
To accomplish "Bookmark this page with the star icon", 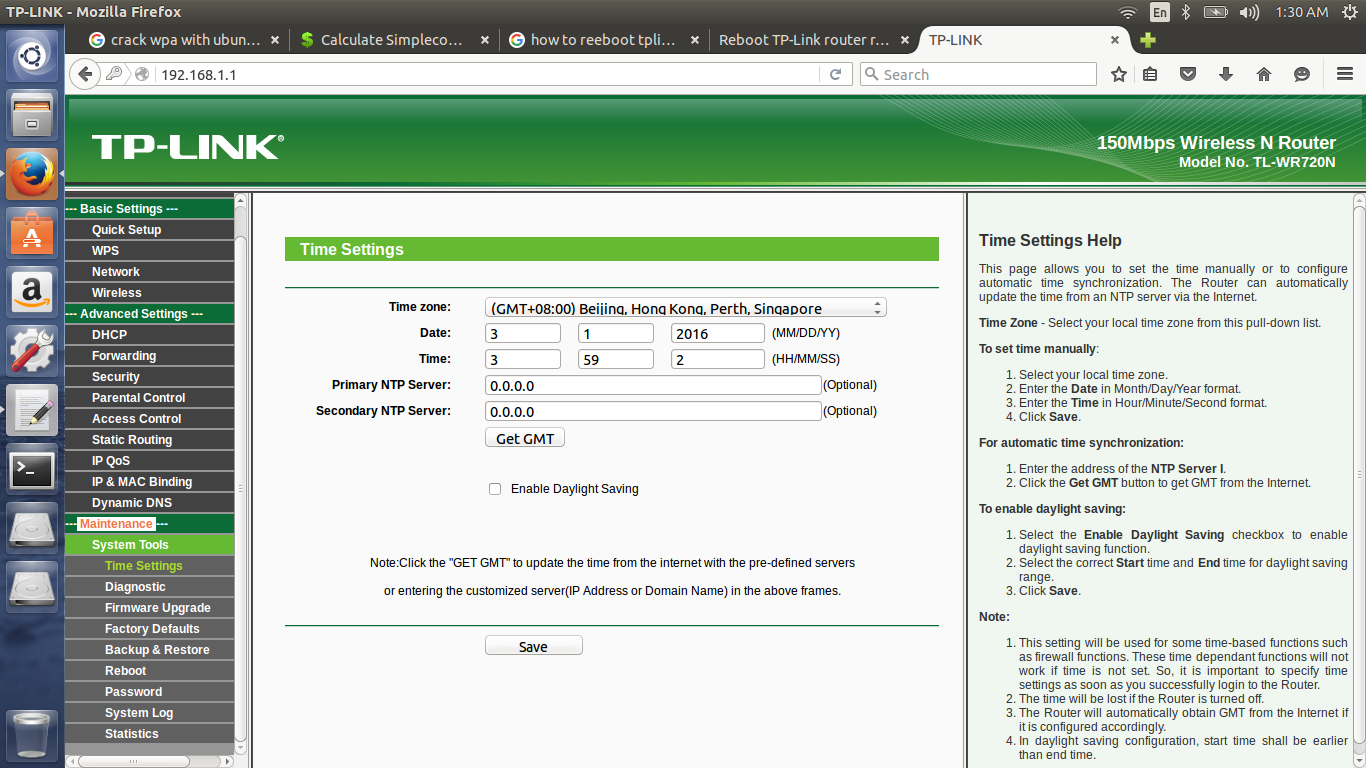I will pos(1119,74).
